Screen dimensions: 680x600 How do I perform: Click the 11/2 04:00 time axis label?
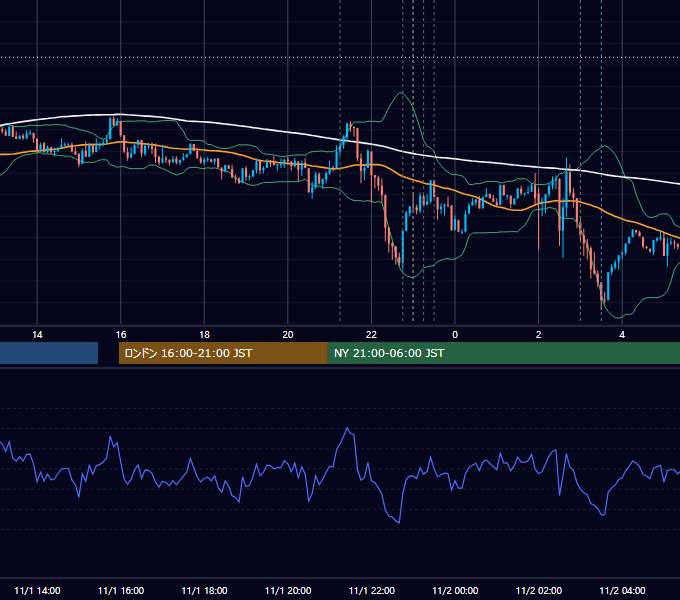622,590
